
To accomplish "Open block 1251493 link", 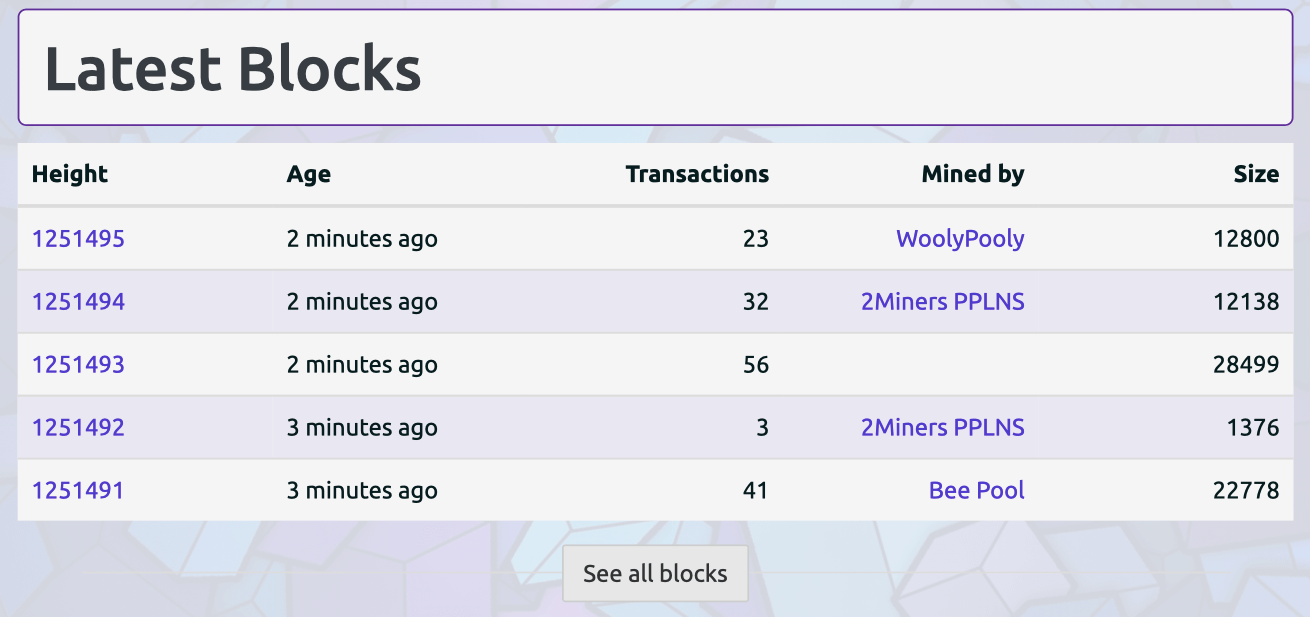I will coord(78,364).
